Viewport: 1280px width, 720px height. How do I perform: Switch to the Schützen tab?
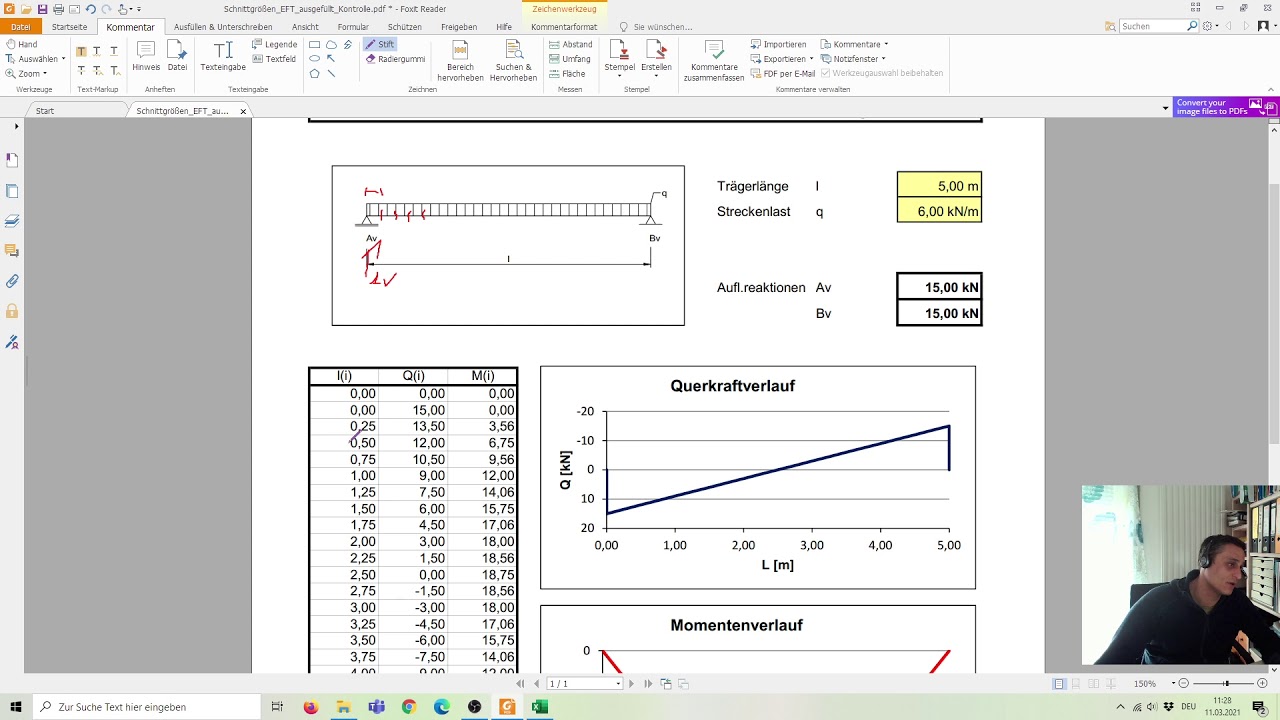[404, 27]
